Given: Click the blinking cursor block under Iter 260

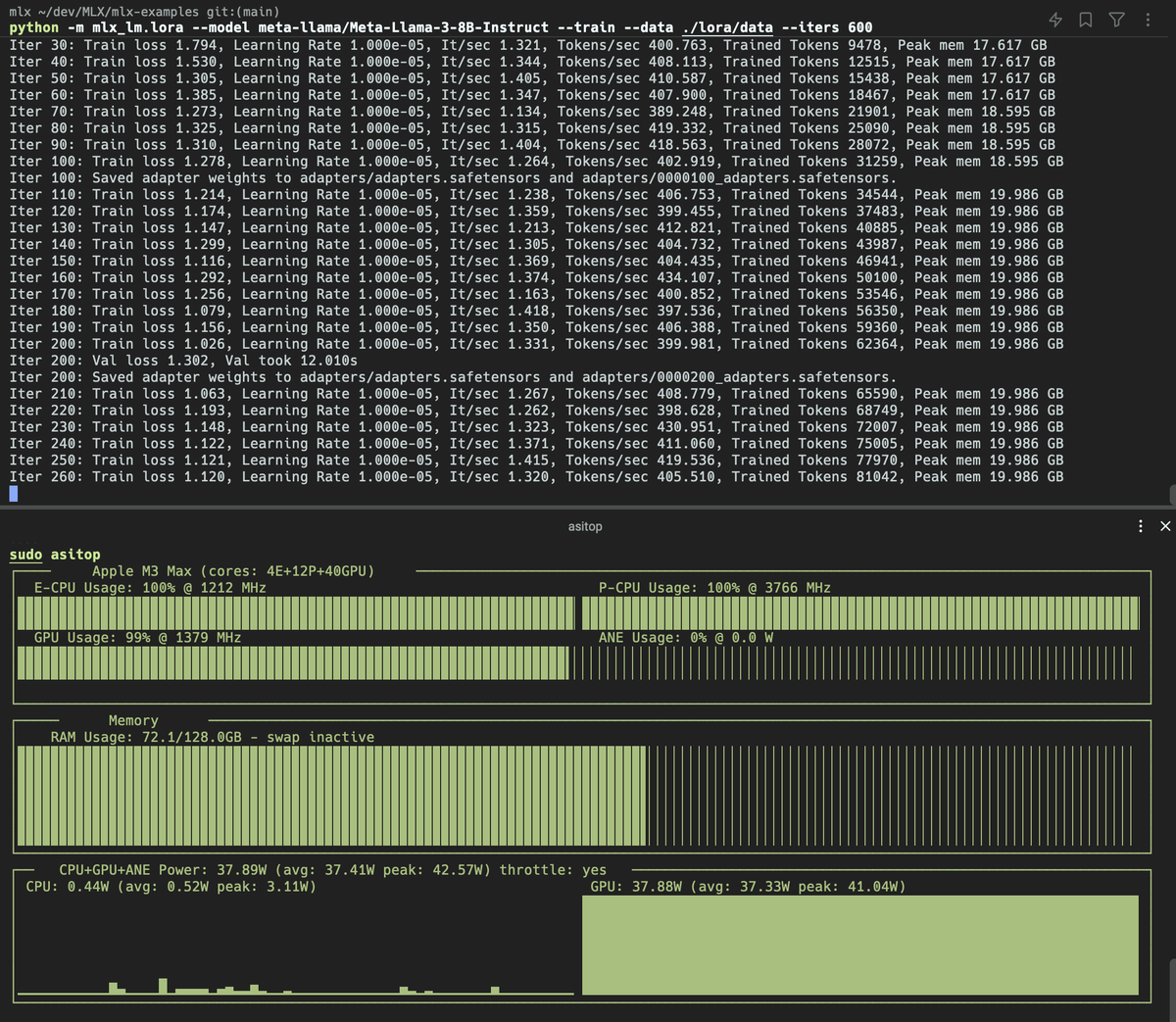Looking at the screenshot, I should (14, 494).
